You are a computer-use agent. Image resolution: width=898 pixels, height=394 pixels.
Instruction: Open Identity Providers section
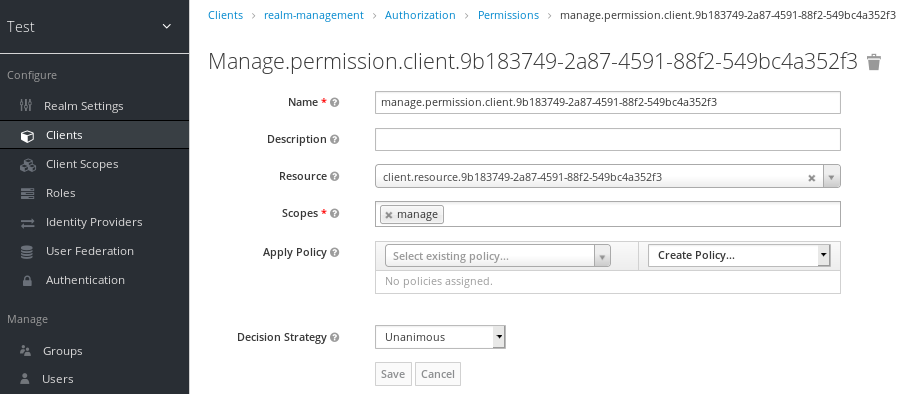[x=94, y=222]
